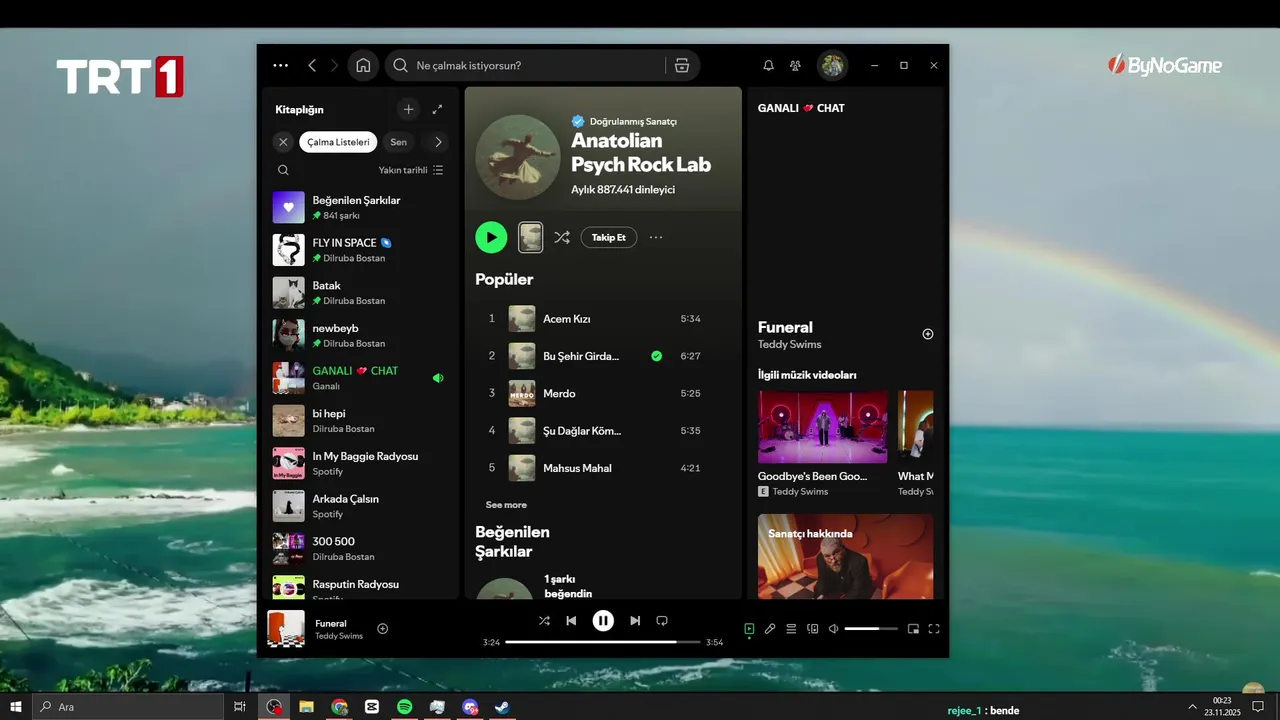Open In My Baggie Radyosu
This screenshot has width=1280, height=720.
[359, 463]
